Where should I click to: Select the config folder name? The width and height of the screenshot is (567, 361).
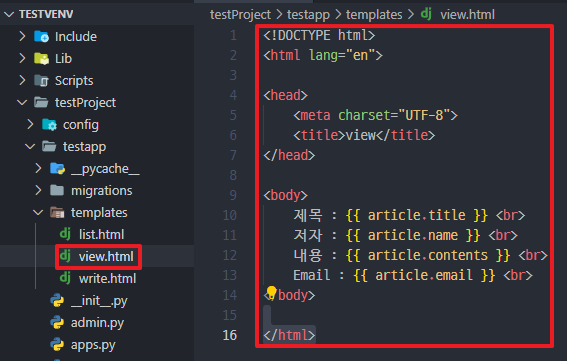point(81,125)
